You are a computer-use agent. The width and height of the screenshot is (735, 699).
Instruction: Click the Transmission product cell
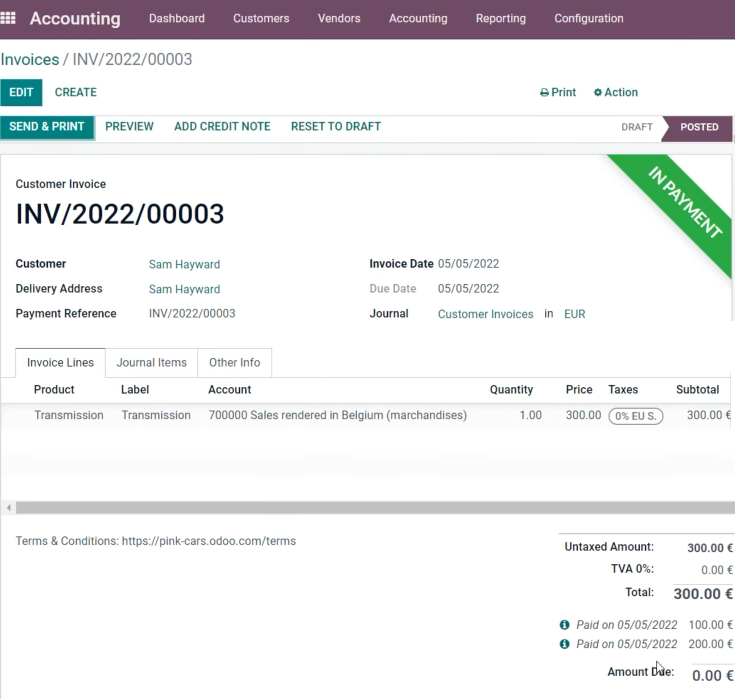tap(69, 415)
